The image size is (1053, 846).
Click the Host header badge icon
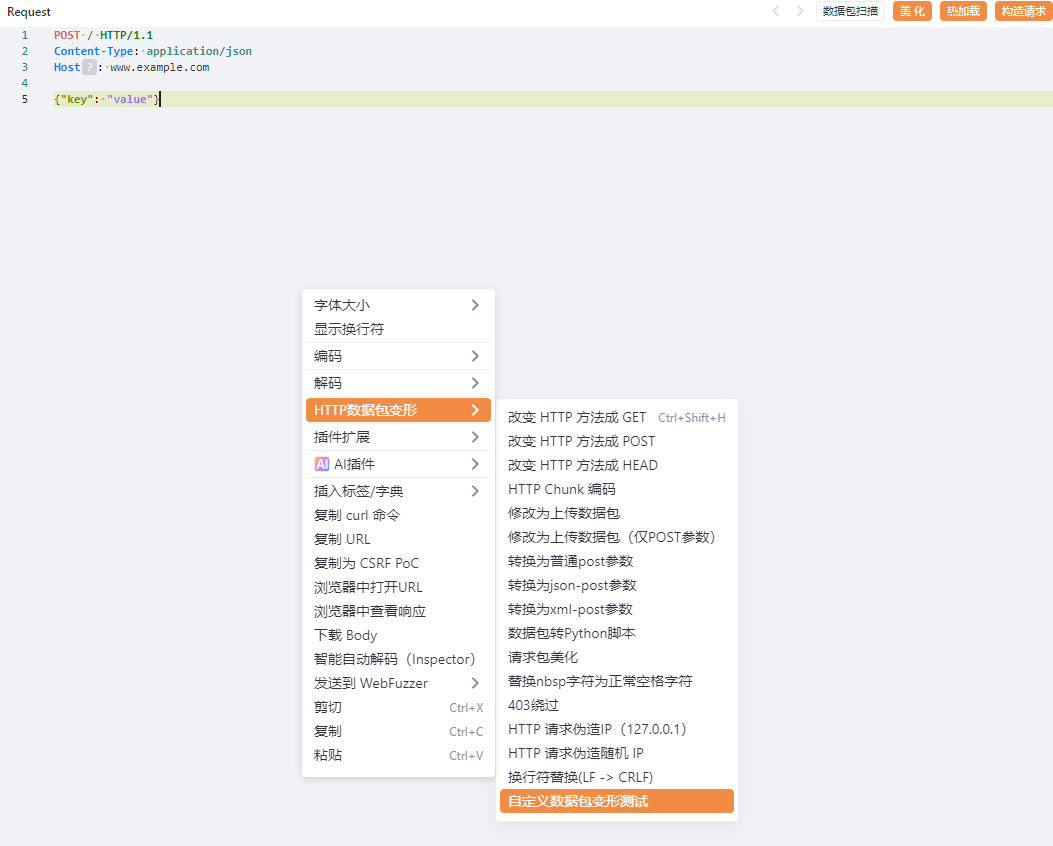click(89, 67)
